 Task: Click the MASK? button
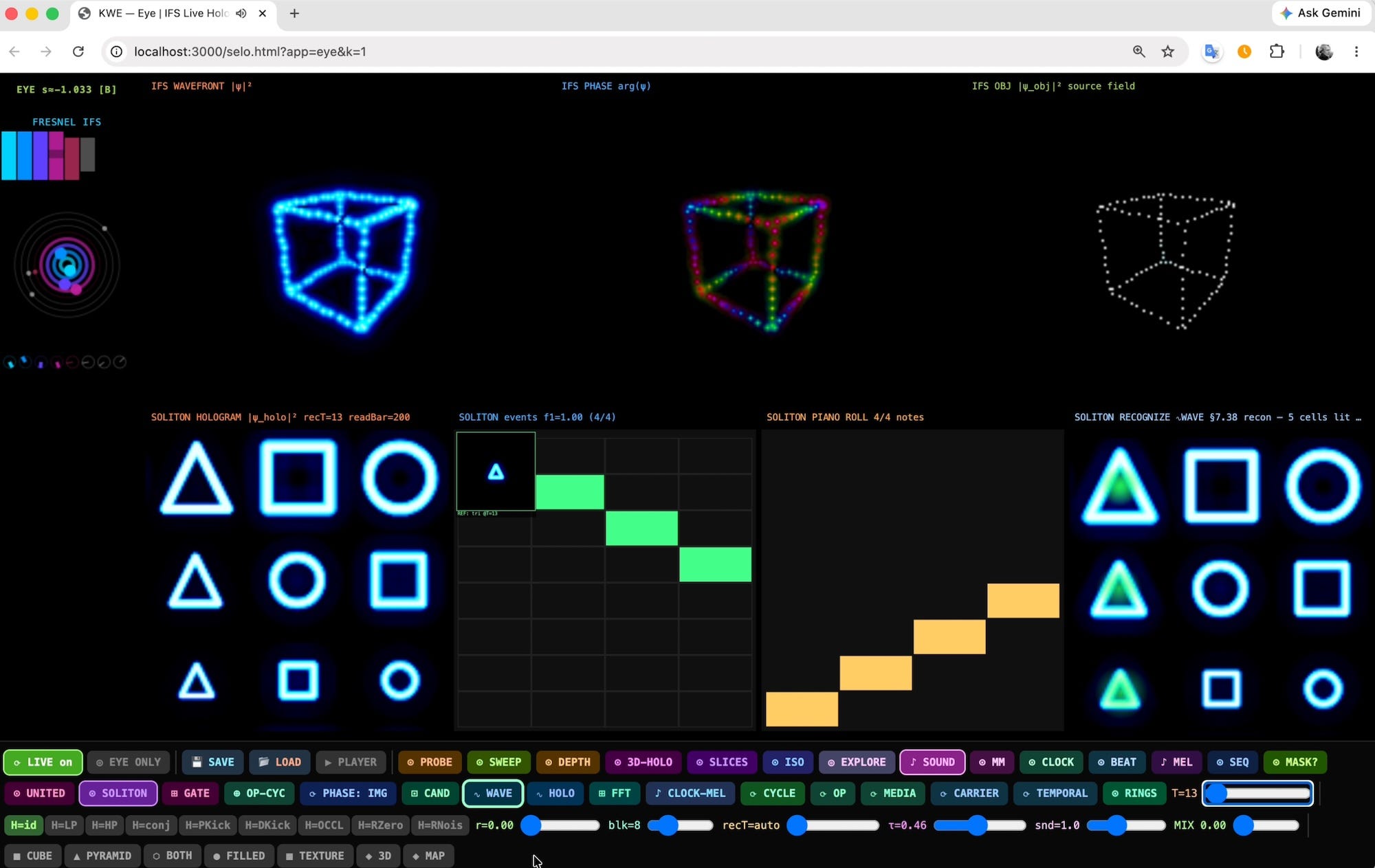point(1295,762)
